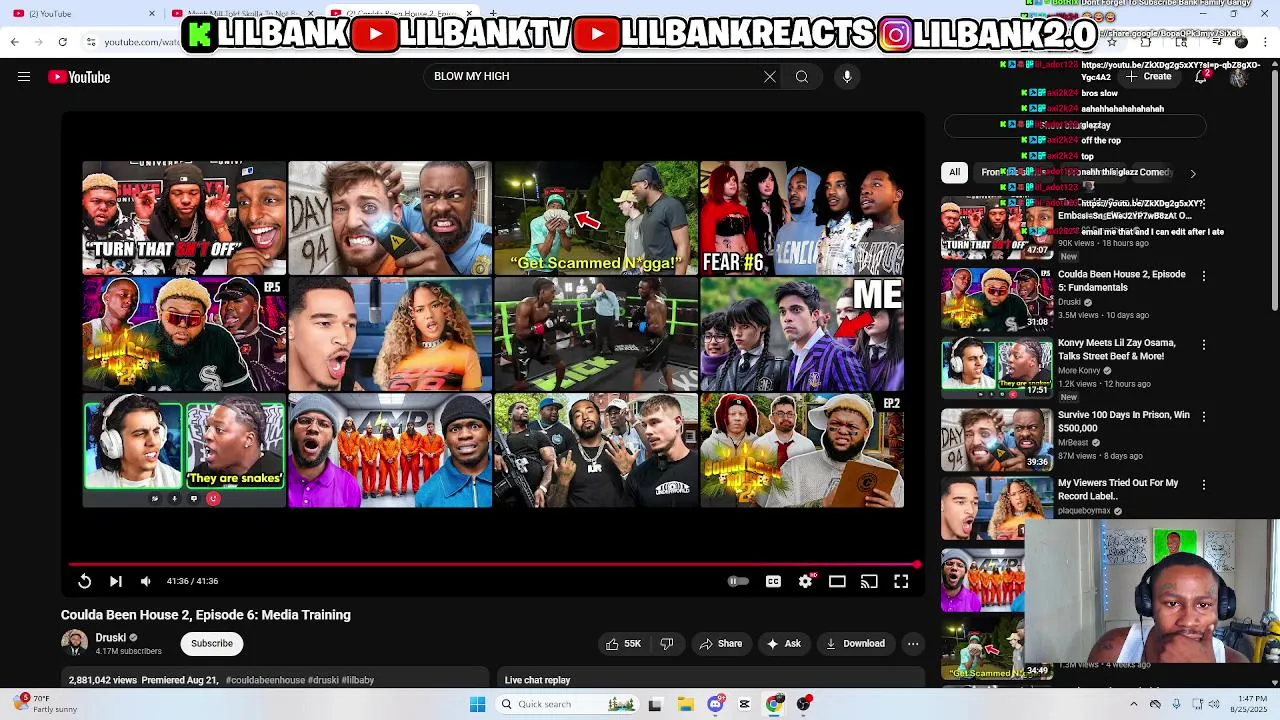Go forward in the browser

(38, 42)
